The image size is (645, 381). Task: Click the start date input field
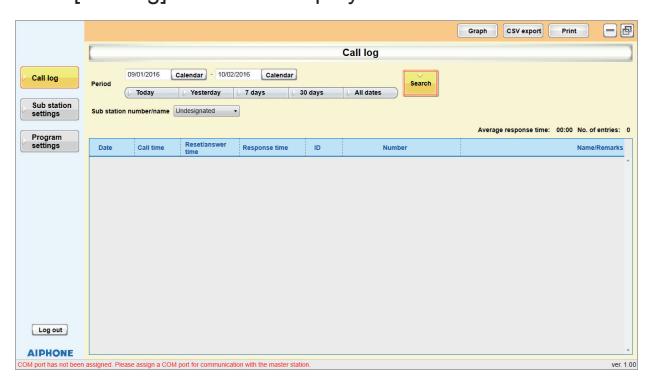147,74
